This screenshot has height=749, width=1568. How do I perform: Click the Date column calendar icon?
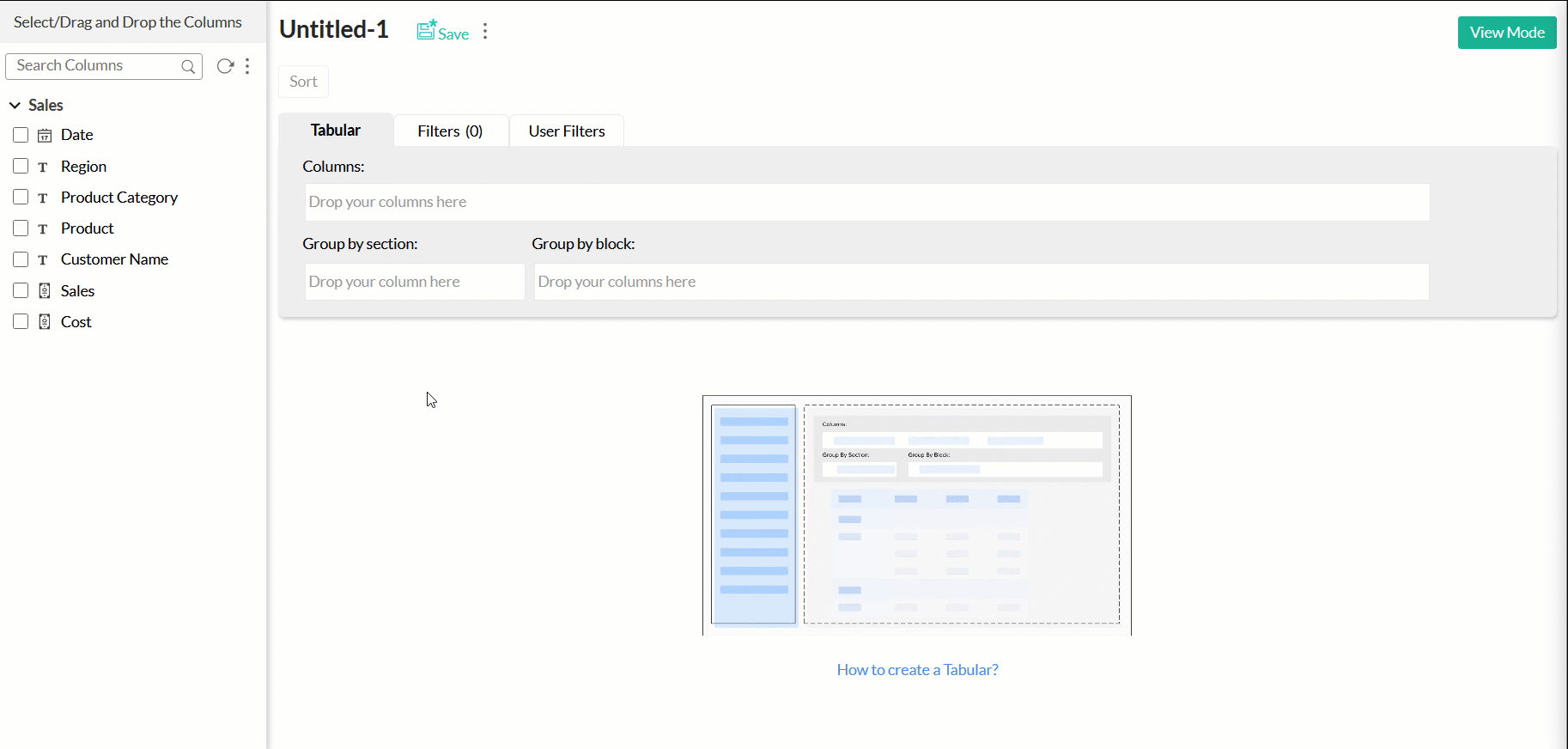pyautogui.click(x=45, y=136)
